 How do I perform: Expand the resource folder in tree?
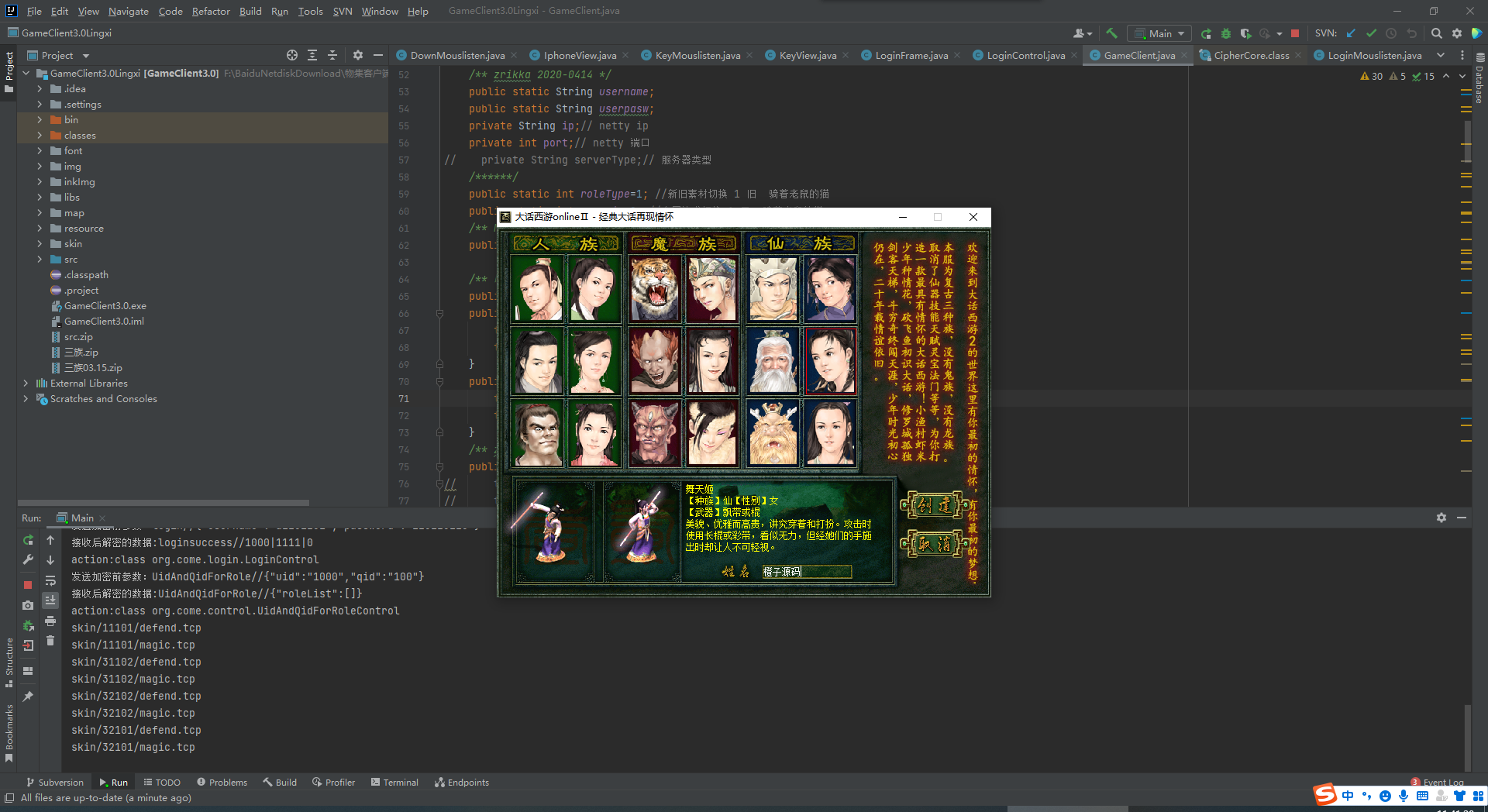[40, 229]
